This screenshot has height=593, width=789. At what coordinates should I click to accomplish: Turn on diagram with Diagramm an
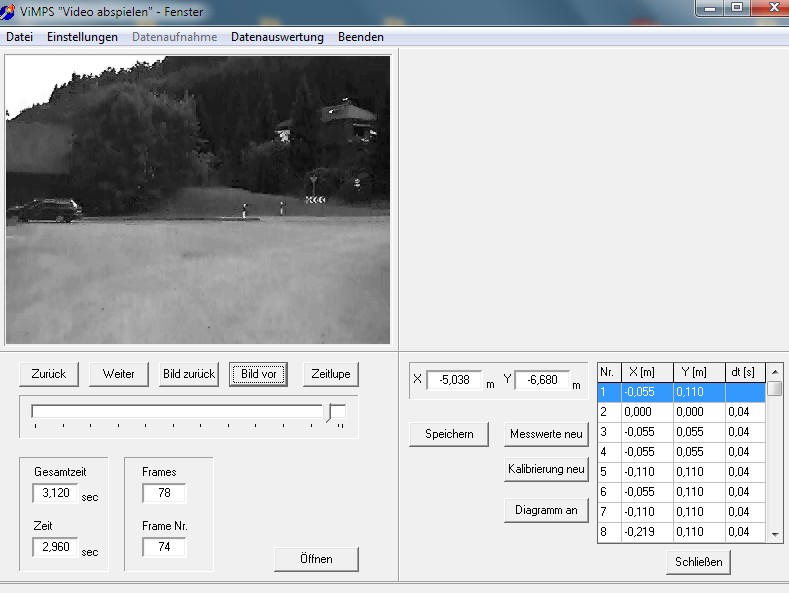pos(546,510)
